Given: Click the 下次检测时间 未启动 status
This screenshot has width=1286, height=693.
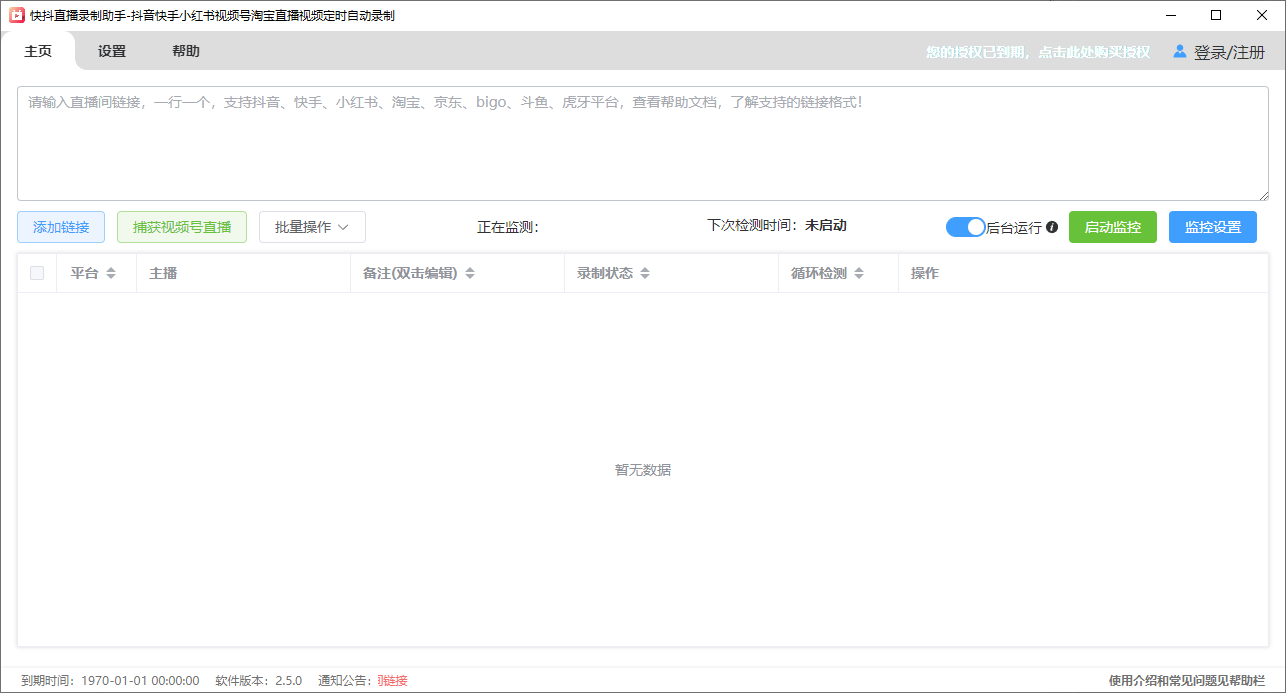Looking at the screenshot, I should [777, 226].
